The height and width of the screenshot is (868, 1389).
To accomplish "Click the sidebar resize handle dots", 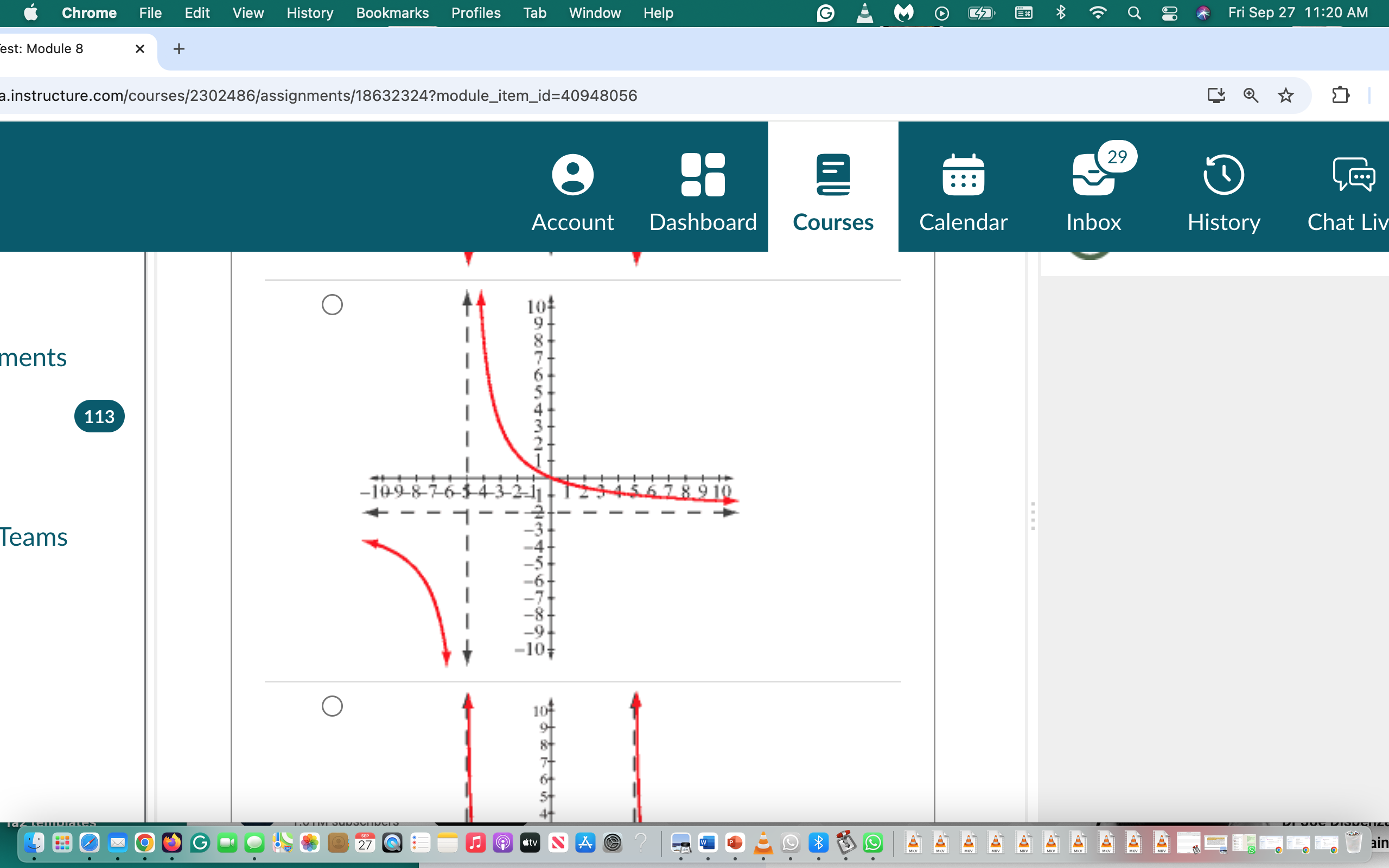I will [x=1033, y=515].
